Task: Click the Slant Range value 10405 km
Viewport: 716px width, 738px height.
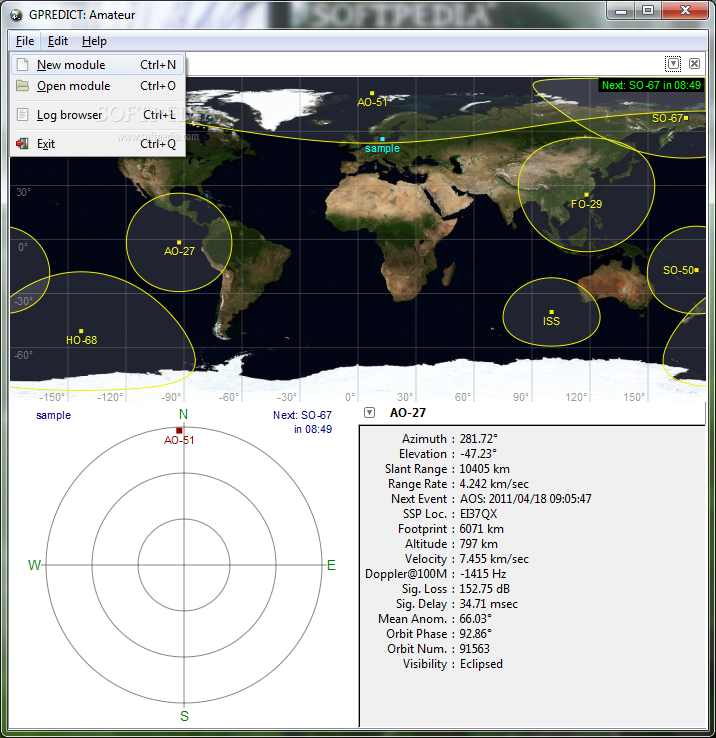Action: 484,469
